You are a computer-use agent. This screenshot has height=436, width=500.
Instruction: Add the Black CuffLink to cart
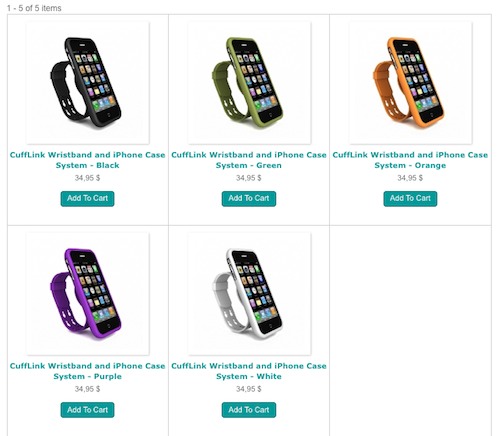[87, 199]
